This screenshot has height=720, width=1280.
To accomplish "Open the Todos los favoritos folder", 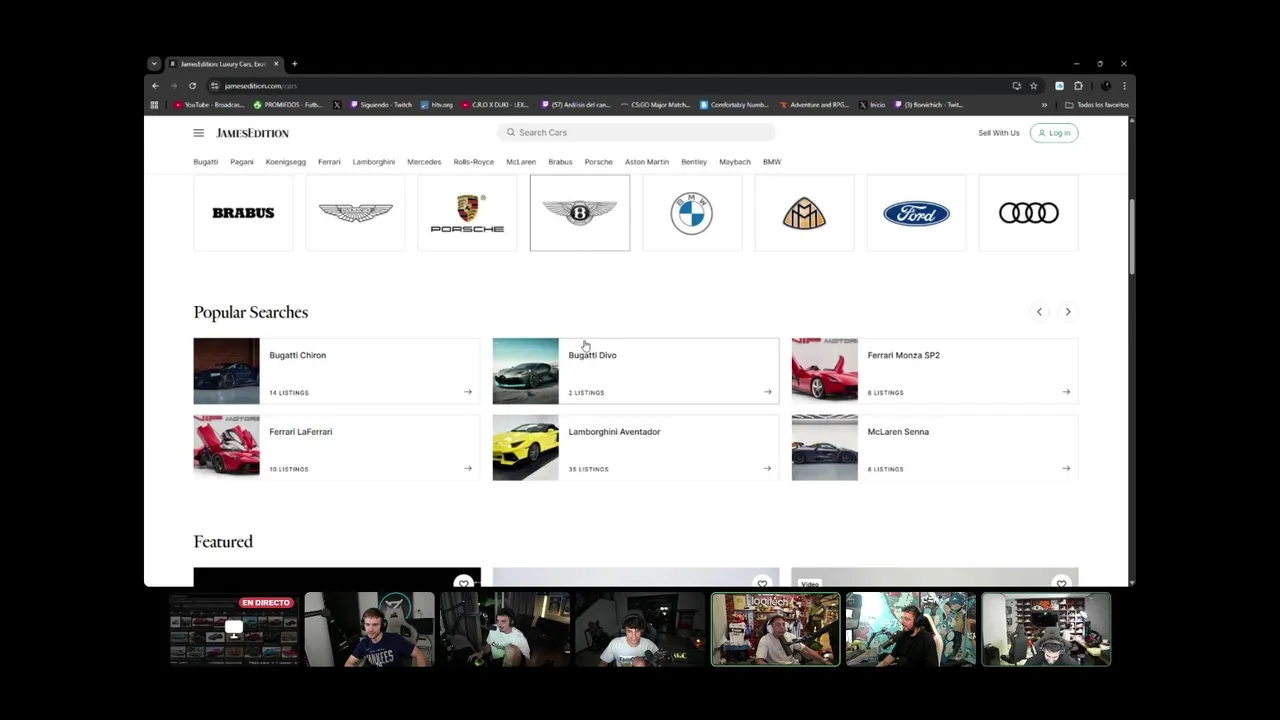I will pyautogui.click(x=1097, y=105).
